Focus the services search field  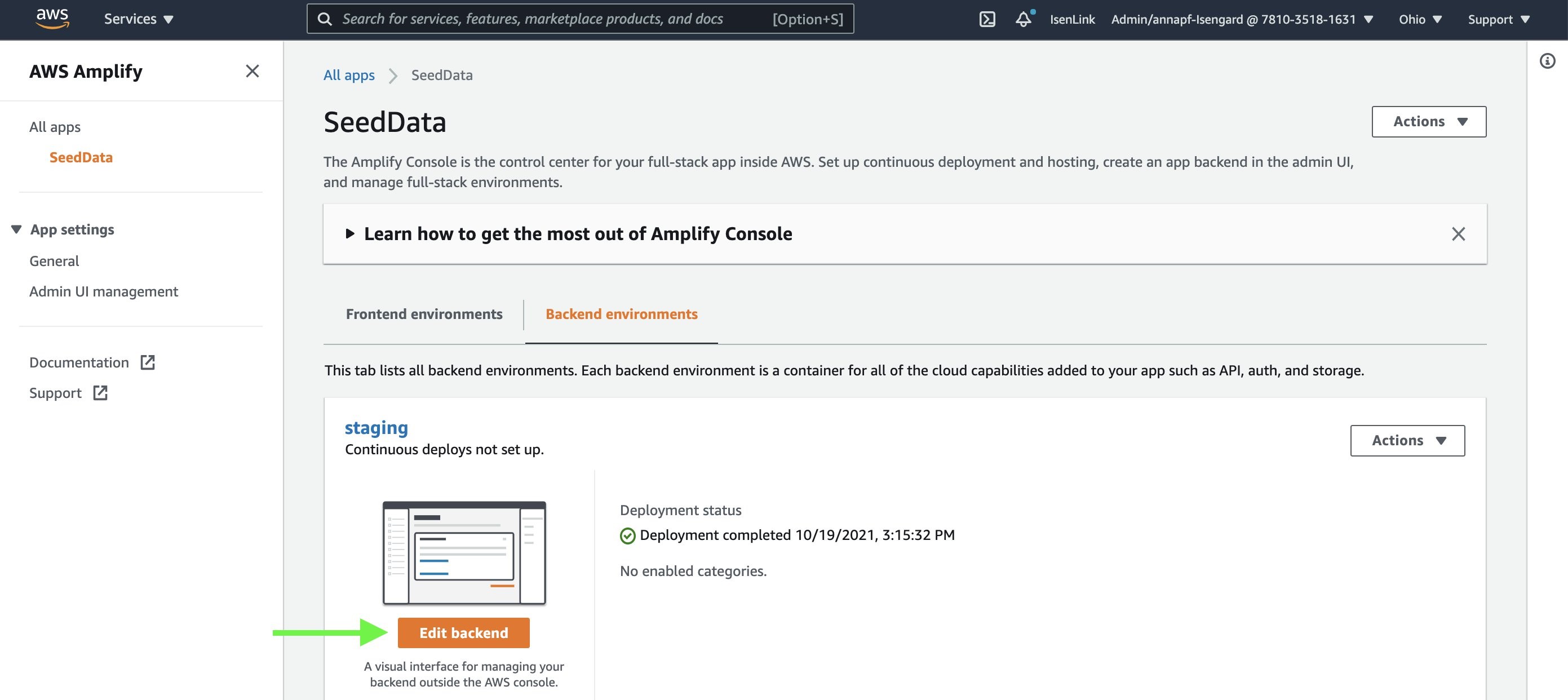[580, 19]
